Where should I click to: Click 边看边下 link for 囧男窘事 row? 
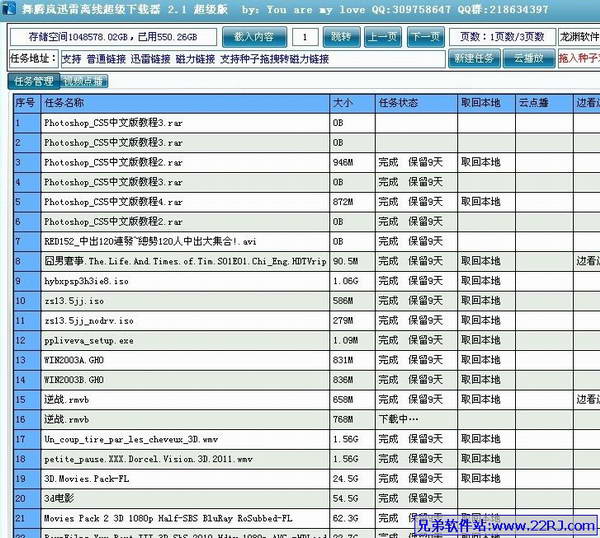point(588,260)
